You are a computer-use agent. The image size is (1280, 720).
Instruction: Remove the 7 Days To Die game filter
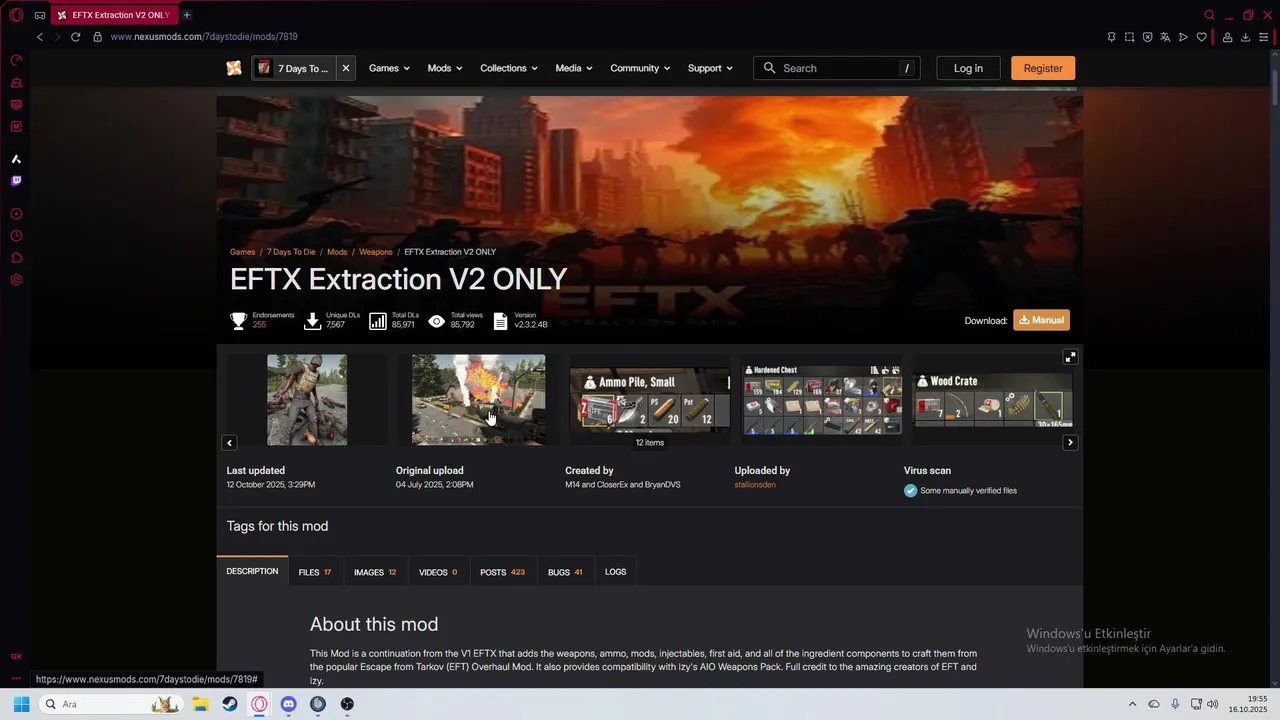[x=345, y=68]
